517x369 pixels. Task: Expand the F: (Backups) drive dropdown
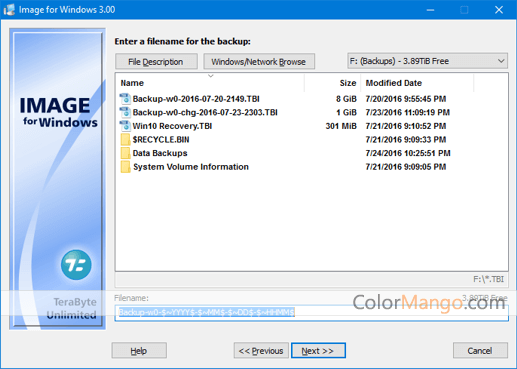[x=428, y=61]
